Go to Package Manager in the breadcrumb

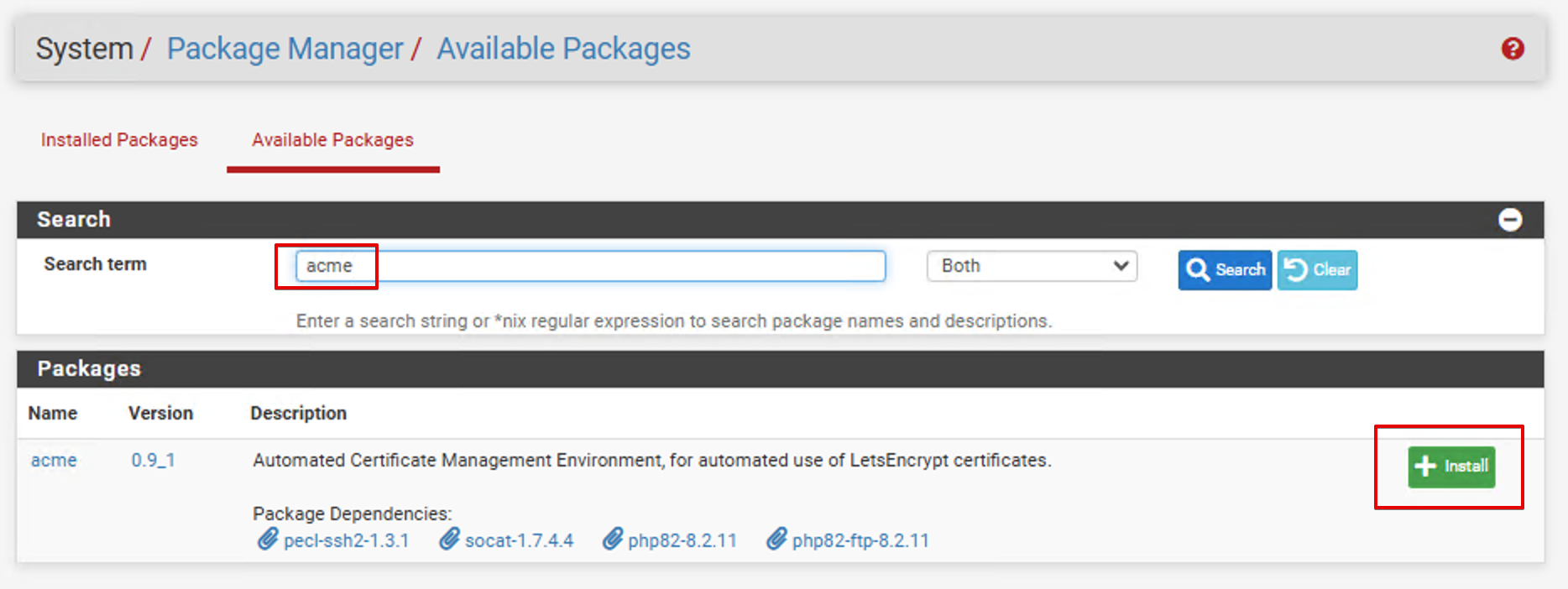(285, 49)
